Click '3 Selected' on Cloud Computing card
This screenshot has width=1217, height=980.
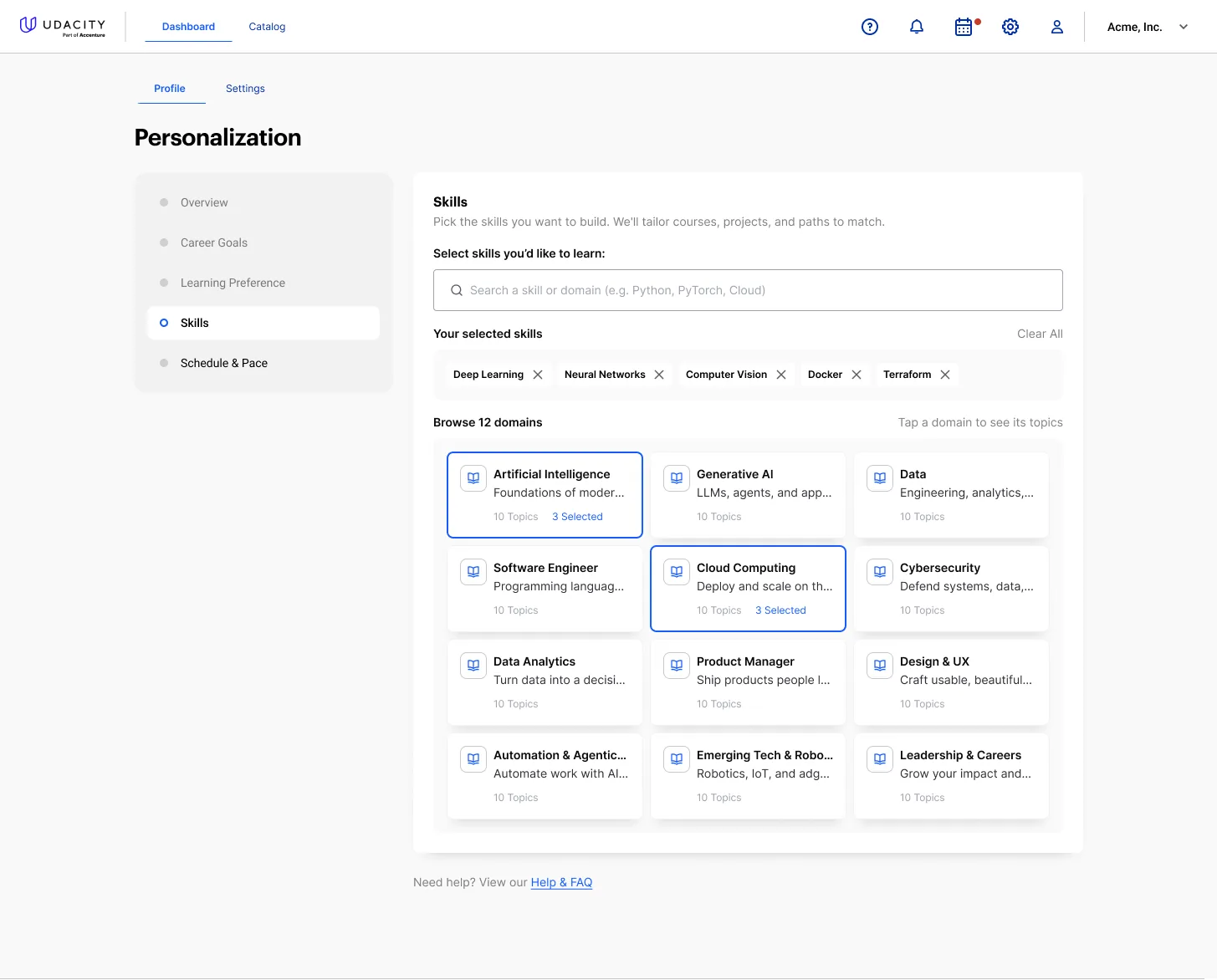(780, 610)
